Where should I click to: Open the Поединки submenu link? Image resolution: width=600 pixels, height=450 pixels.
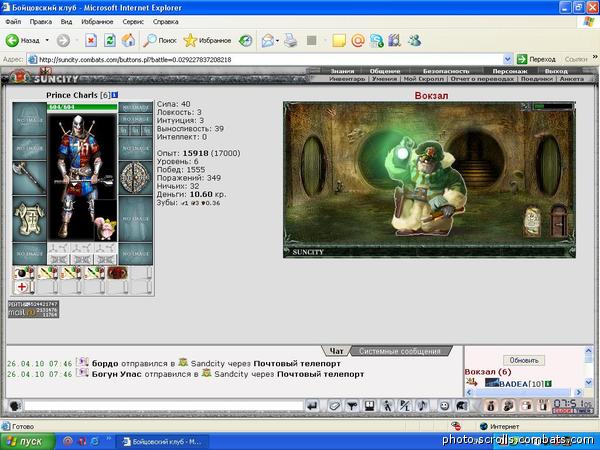coord(537,79)
